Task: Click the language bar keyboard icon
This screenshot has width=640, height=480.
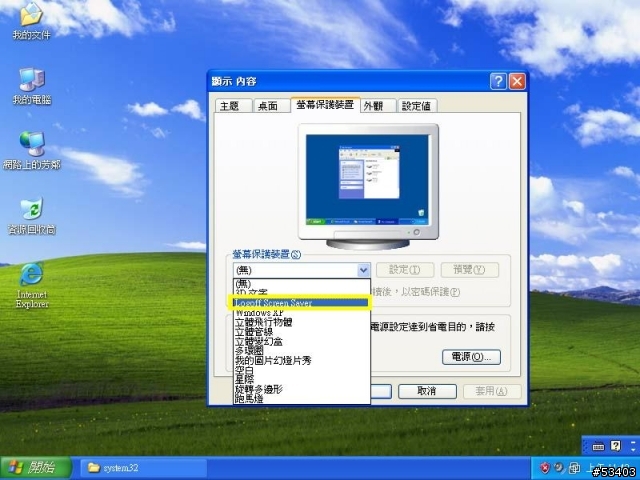Action: [x=598, y=446]
